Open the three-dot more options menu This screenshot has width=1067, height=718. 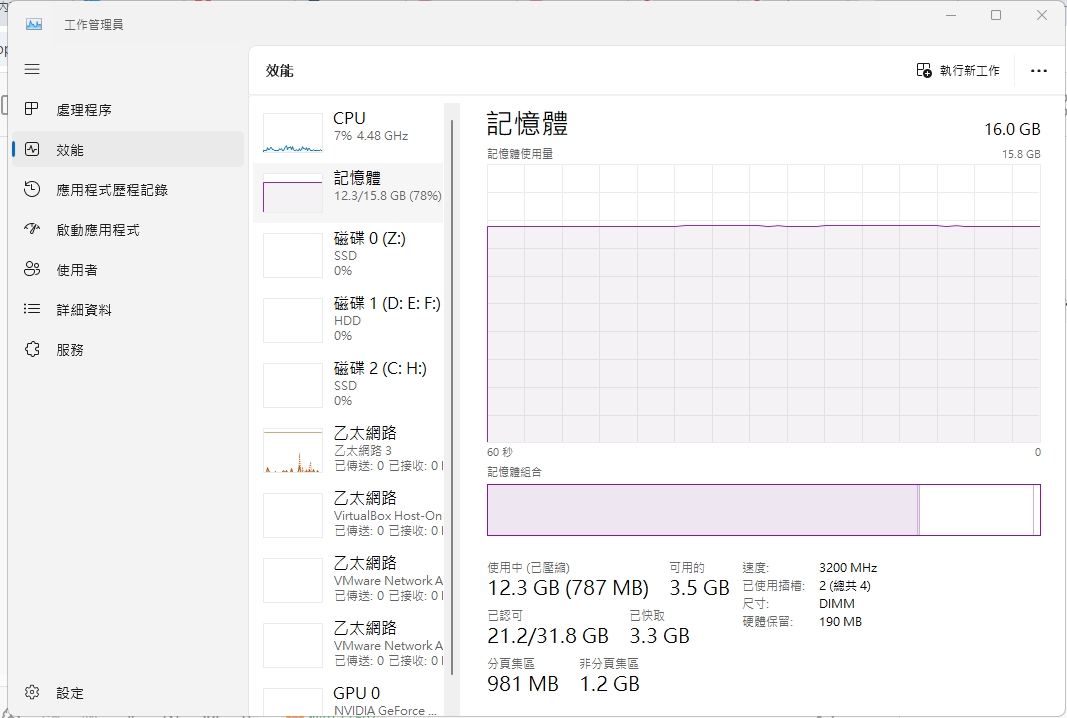(1038, 71)
